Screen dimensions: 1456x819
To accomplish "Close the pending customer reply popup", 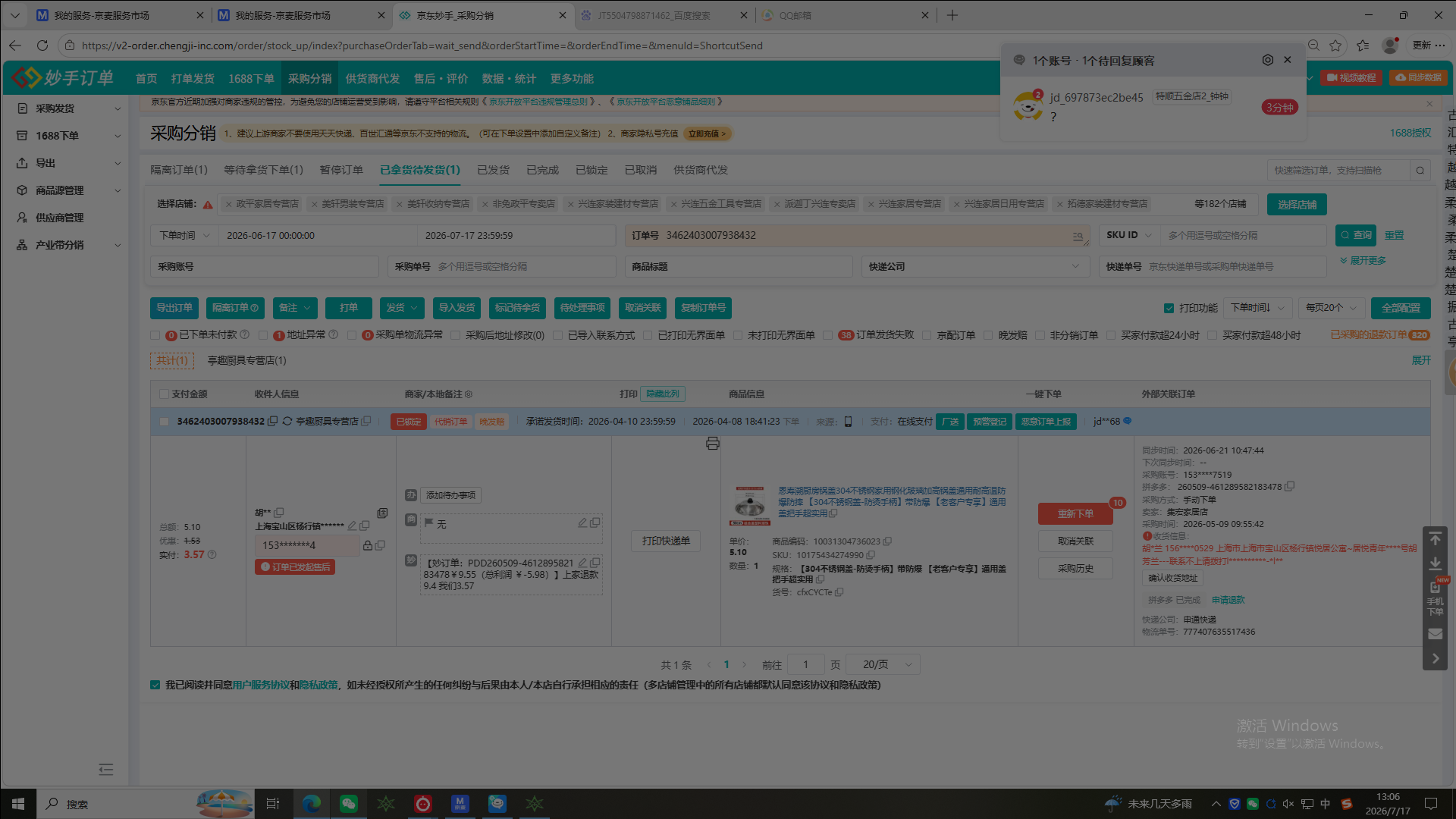I will tap(1287, 60).
